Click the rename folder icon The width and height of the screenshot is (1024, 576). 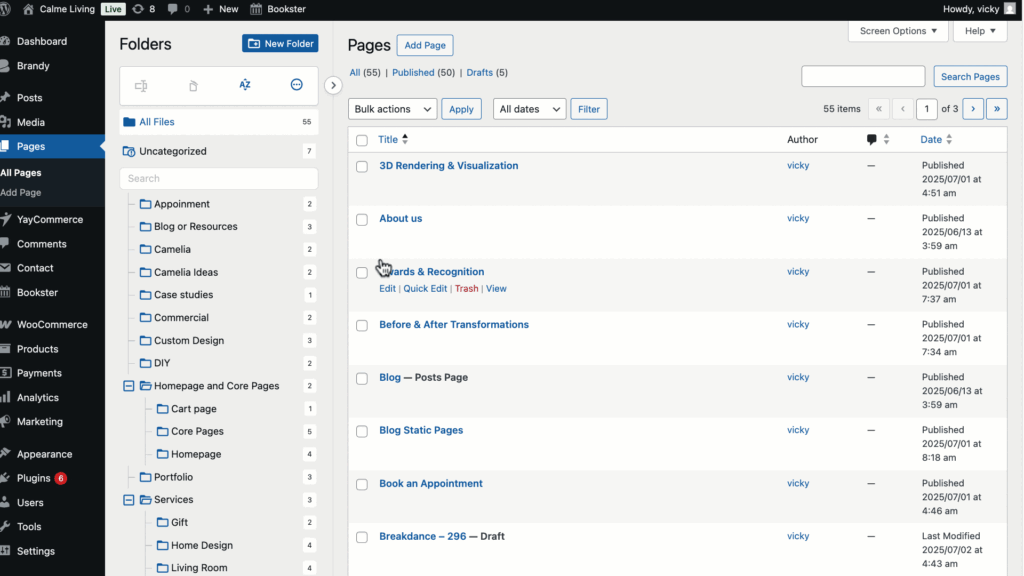tap(141, 85)
